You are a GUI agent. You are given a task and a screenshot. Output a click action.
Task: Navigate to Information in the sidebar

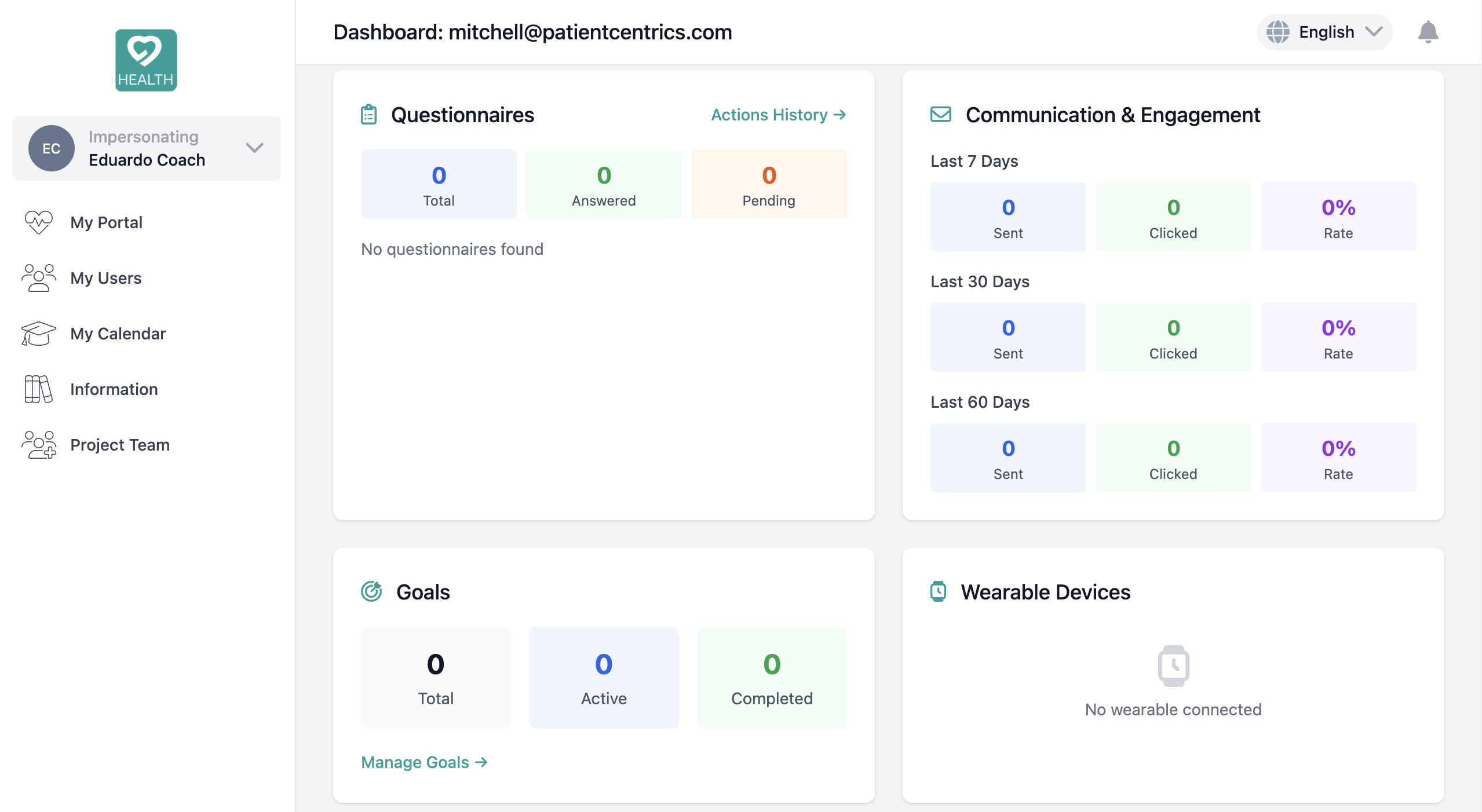tap(114, 389)
